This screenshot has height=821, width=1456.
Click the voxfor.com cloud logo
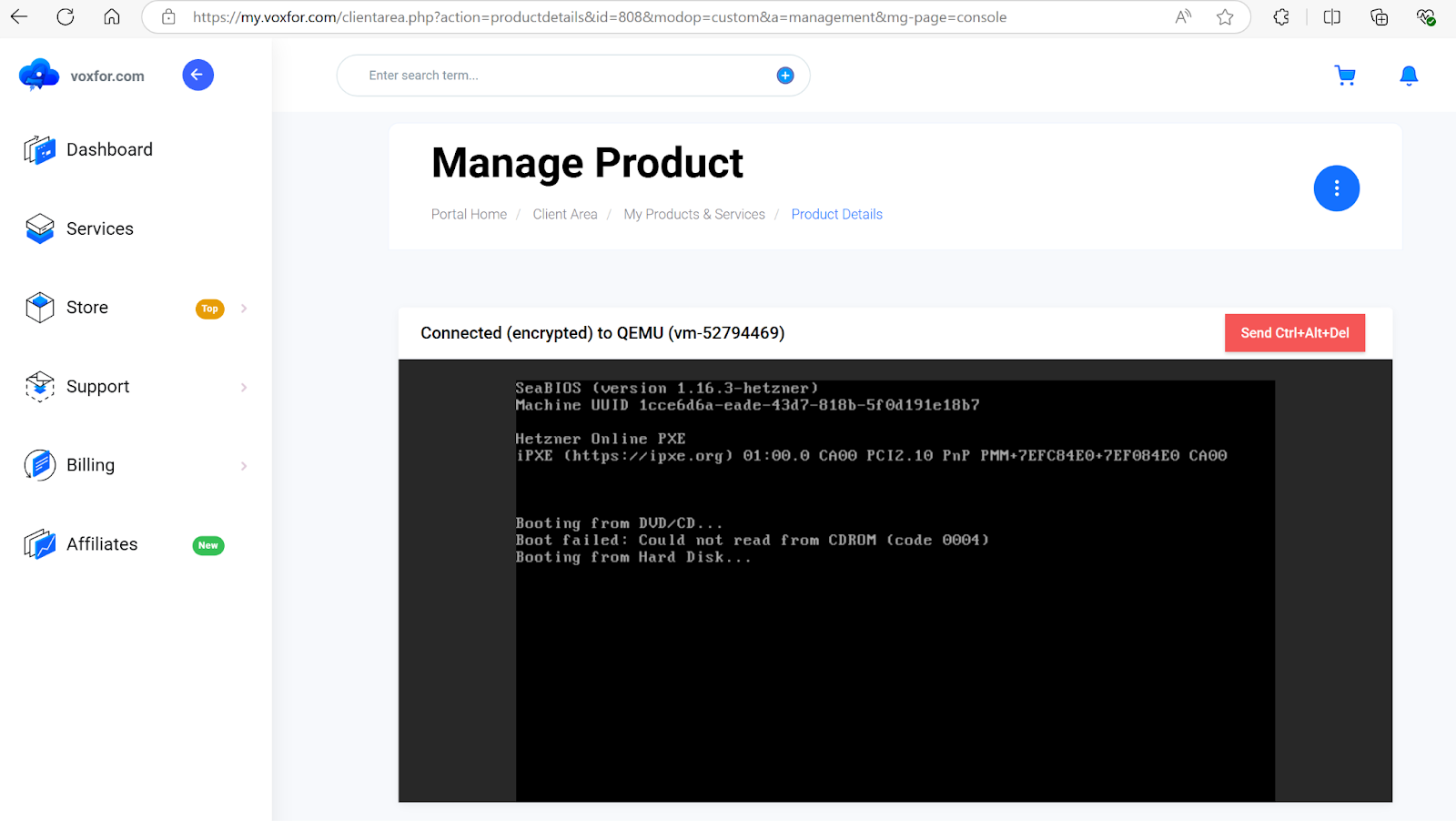[x=38, y=75]
